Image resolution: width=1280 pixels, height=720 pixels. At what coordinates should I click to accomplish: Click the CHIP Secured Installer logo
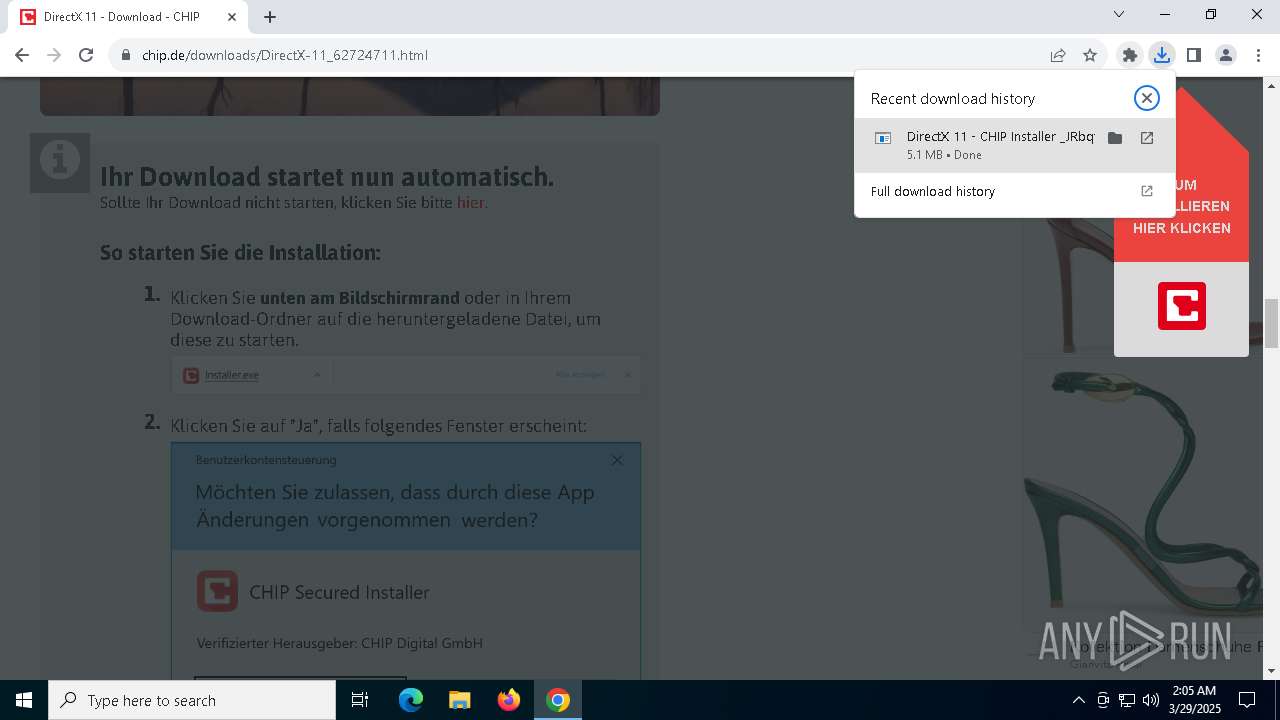click(217, 591)
